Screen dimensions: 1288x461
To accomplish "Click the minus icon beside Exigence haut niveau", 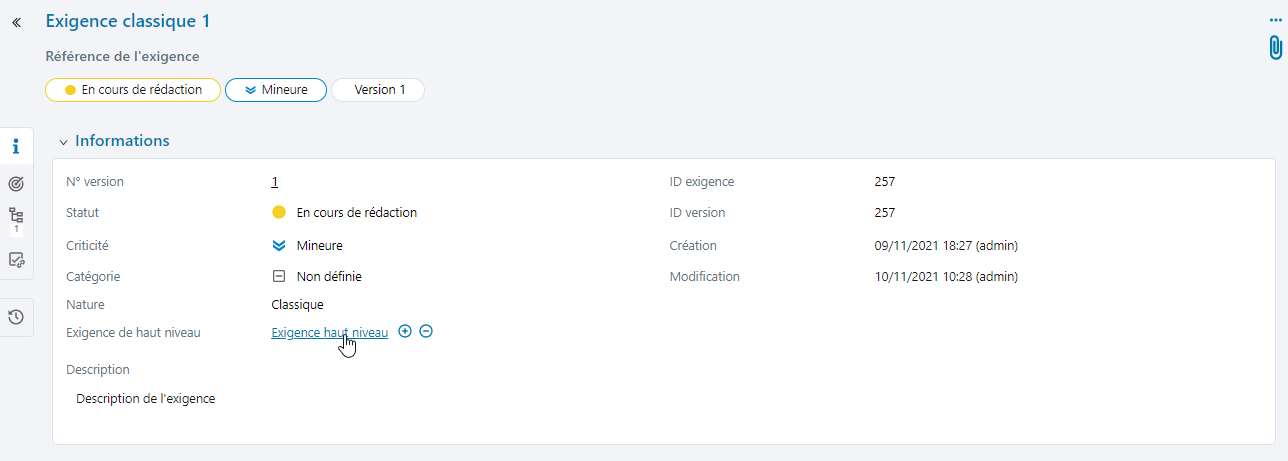I will [x=426, y=332].
